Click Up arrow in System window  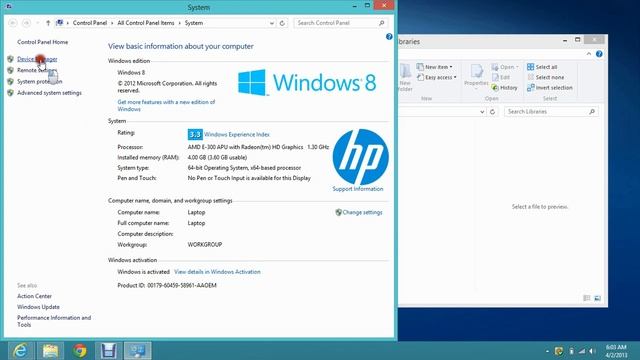pos(48,23)
